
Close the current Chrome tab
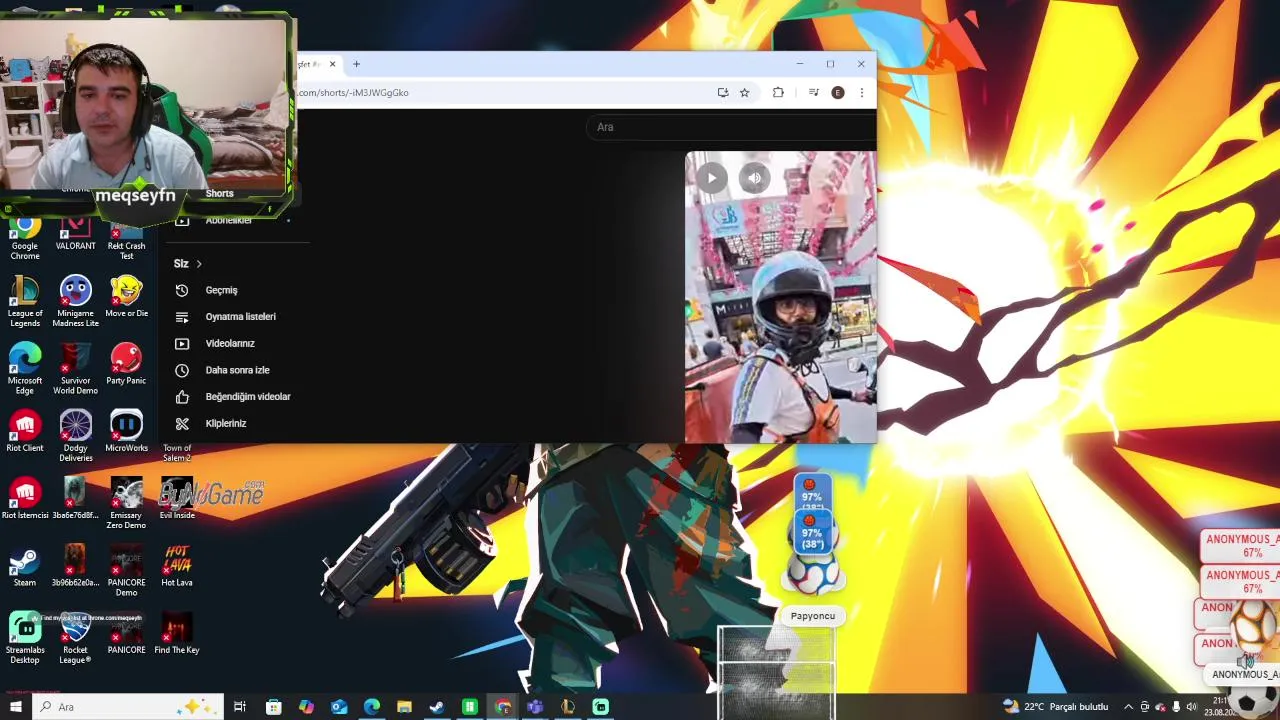[x=332, y=64]
